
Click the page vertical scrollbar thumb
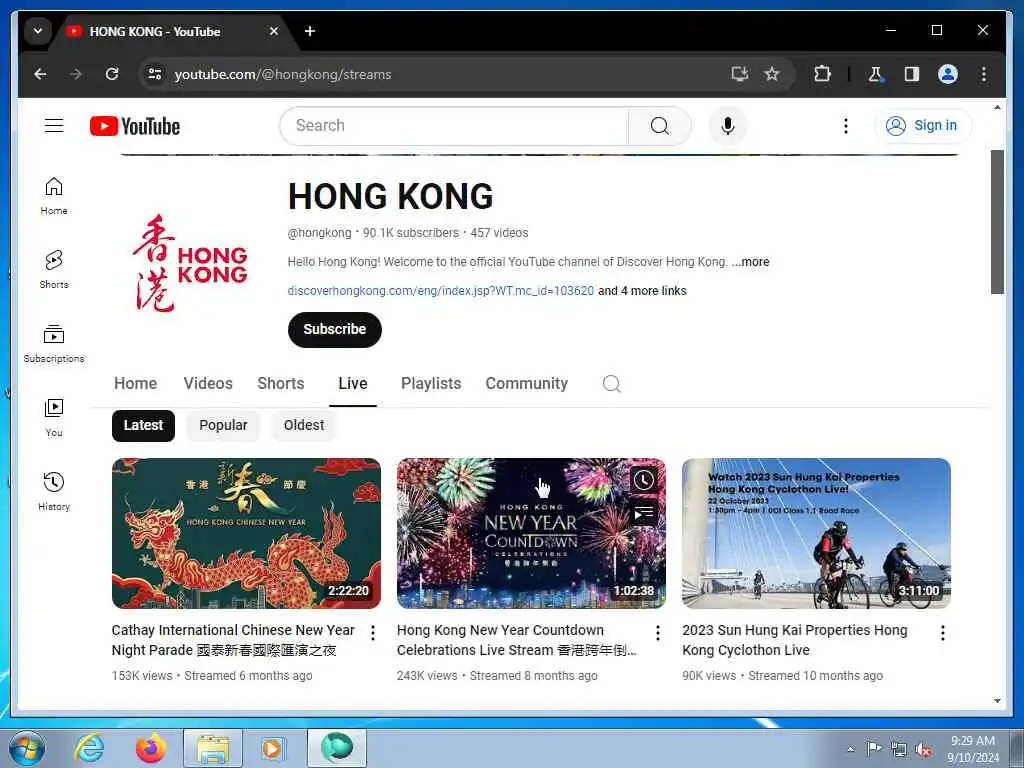pos(997,222)
